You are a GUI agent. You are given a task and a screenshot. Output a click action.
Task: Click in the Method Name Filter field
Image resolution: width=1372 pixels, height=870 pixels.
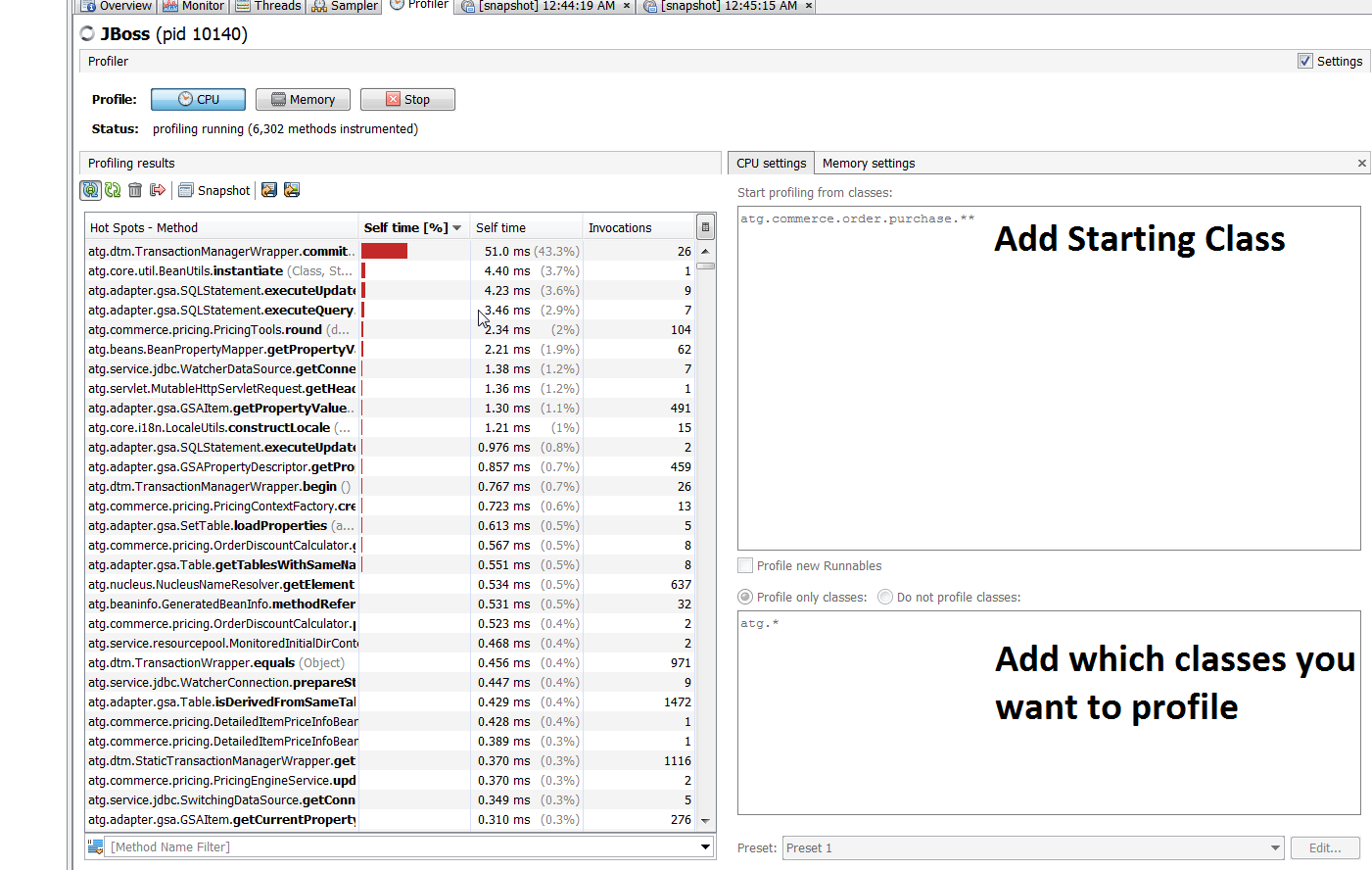(x=402, y=846)
